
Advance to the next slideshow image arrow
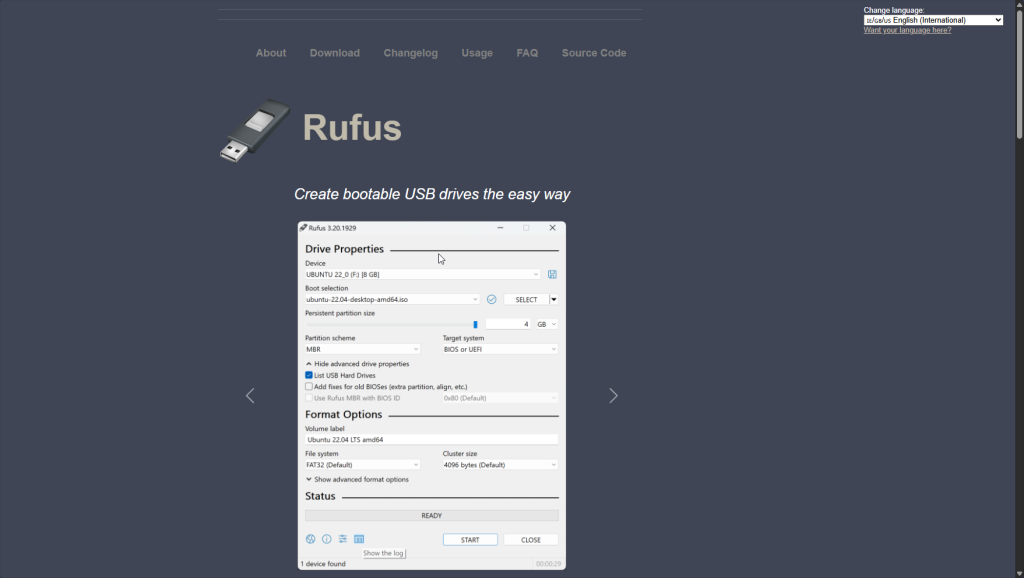(x=613, y=396)
